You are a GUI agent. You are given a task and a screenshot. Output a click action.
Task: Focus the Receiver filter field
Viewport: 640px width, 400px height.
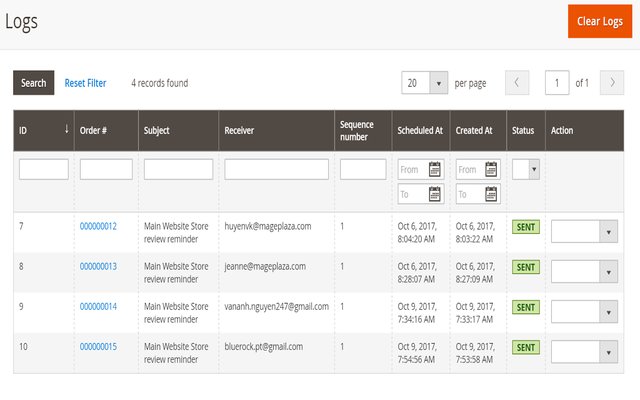pyautogui.click(x=276, y=169)
